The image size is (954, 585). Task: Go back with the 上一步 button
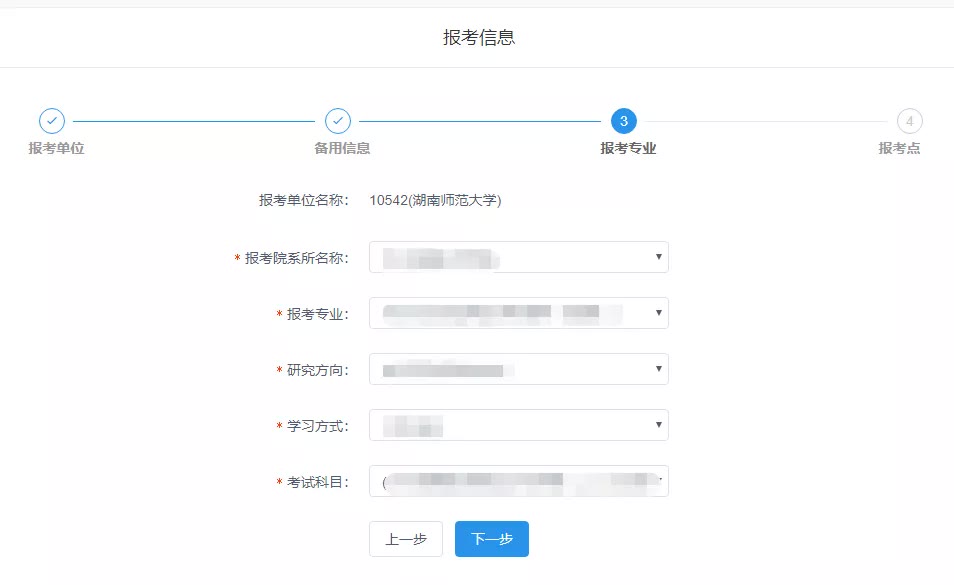tap(406, 539)
